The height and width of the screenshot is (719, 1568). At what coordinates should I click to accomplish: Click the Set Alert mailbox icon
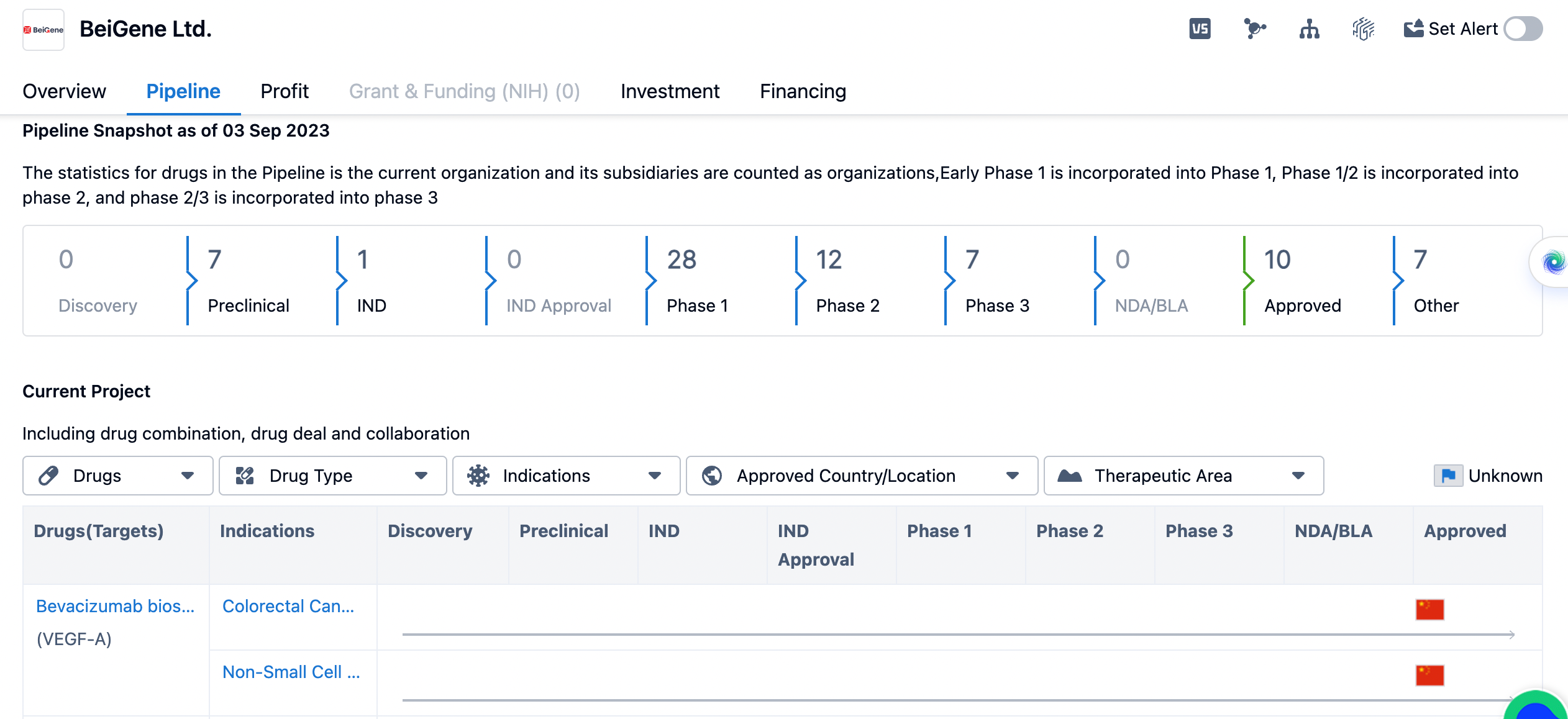click(x=1413, y=29)
